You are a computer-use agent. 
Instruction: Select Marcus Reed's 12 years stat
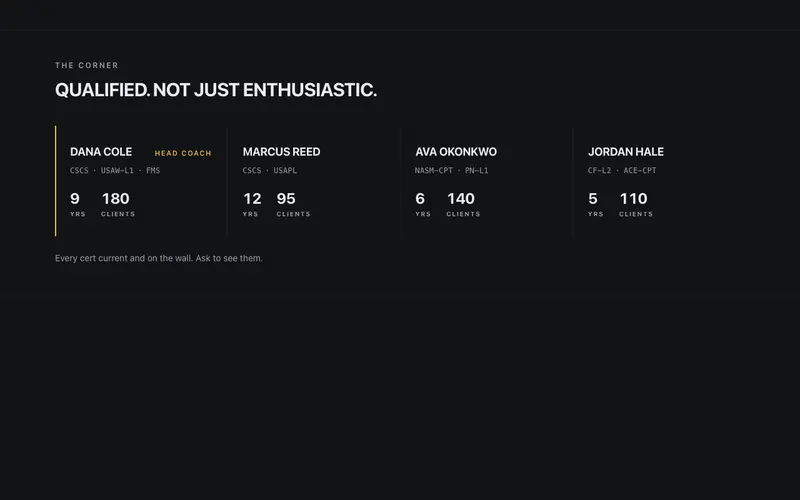252,204
